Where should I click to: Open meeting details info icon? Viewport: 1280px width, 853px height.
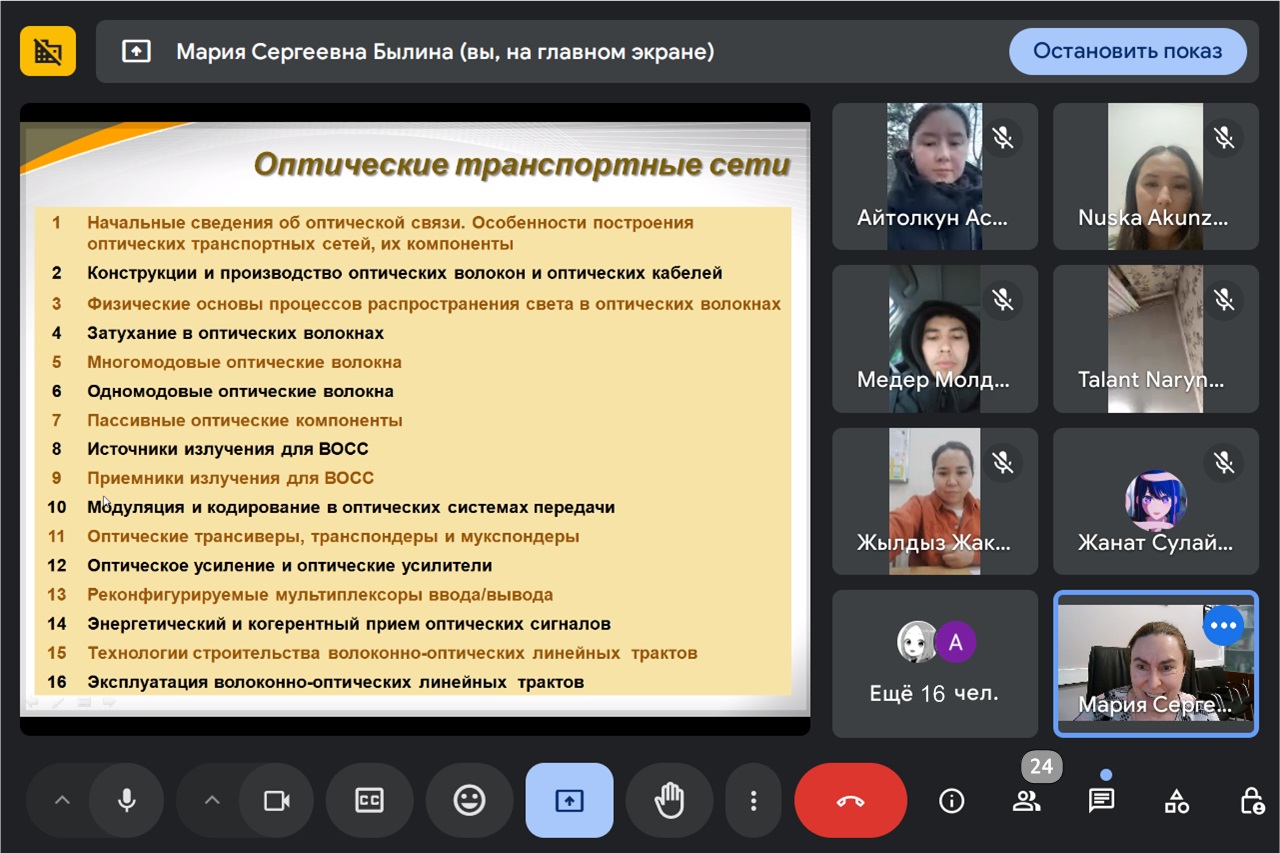pyautogui.click(x=951, y=801)
